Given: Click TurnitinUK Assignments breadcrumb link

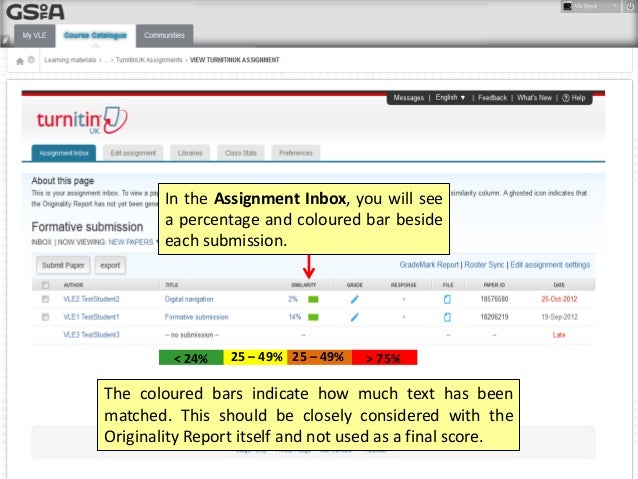Looking at the screenshot, I should [x=149, y=60].
